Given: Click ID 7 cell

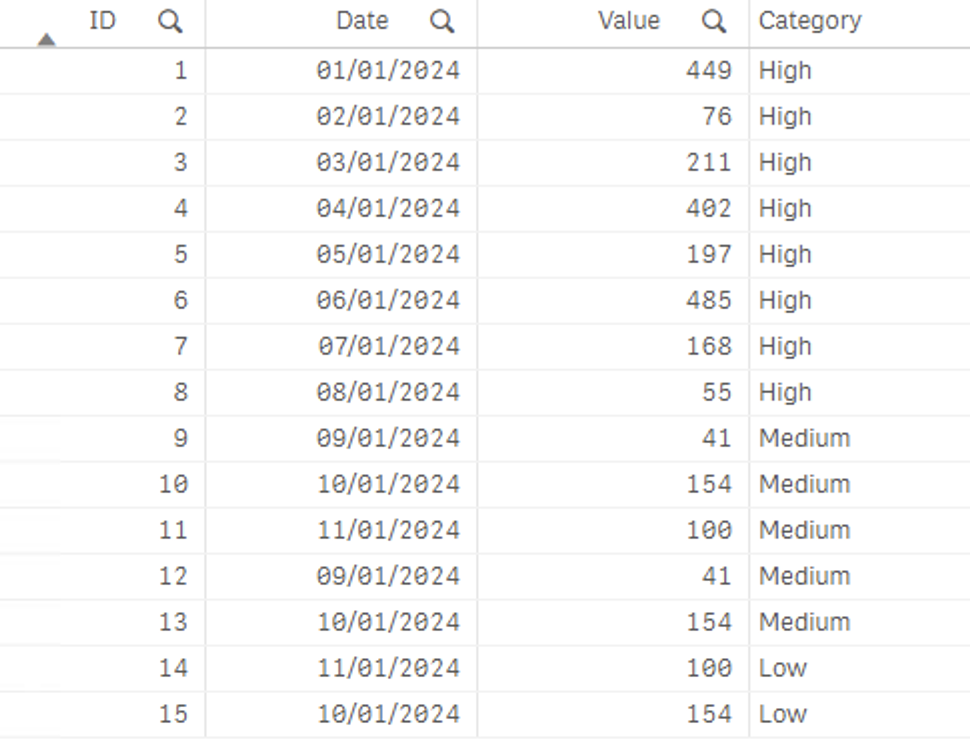Looking at the screenshot, I should coord(180,347).
